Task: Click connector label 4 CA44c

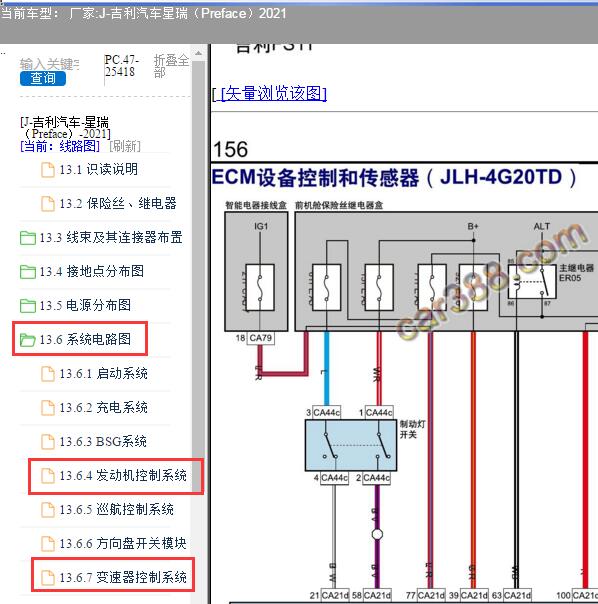Action: click(x=331, y=478)
